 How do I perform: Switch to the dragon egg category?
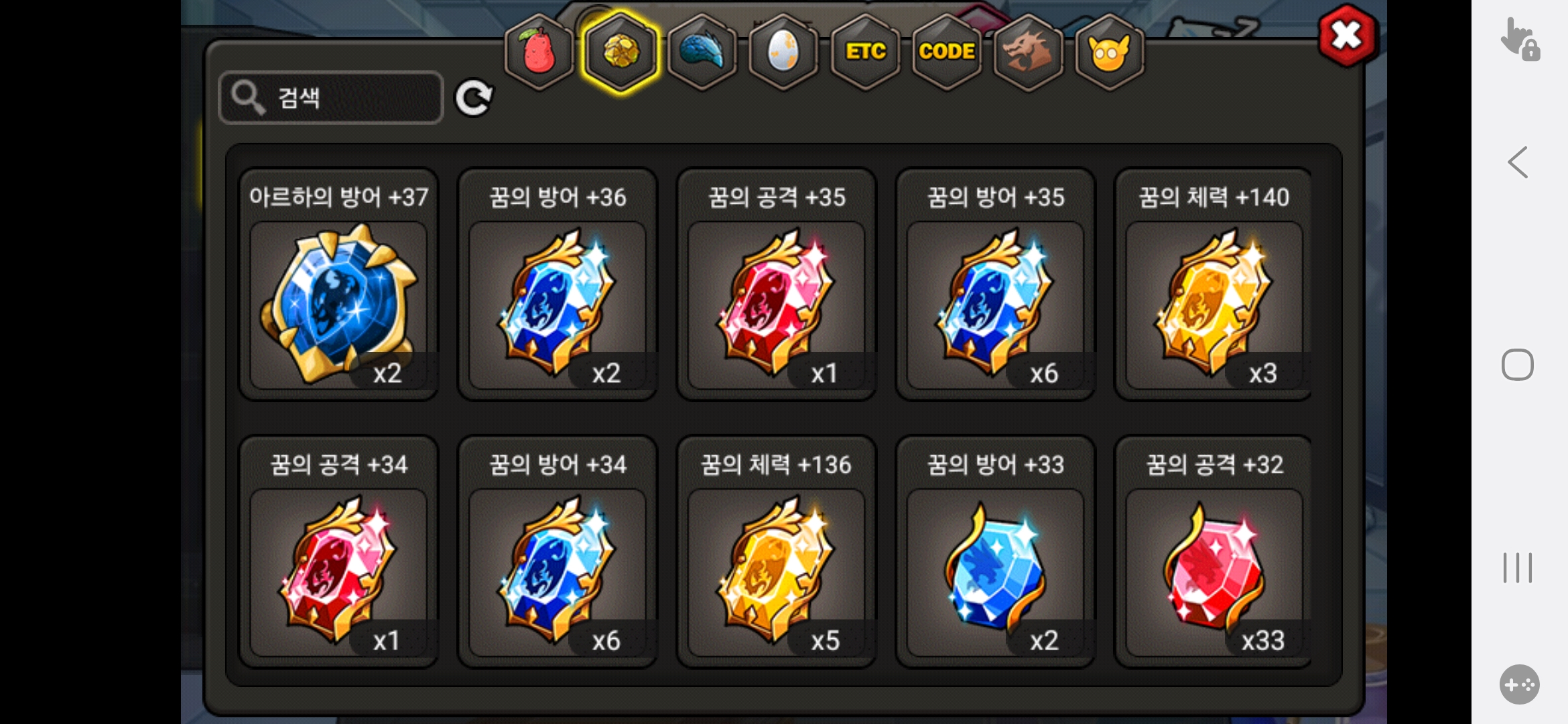(x=783, y=52)
